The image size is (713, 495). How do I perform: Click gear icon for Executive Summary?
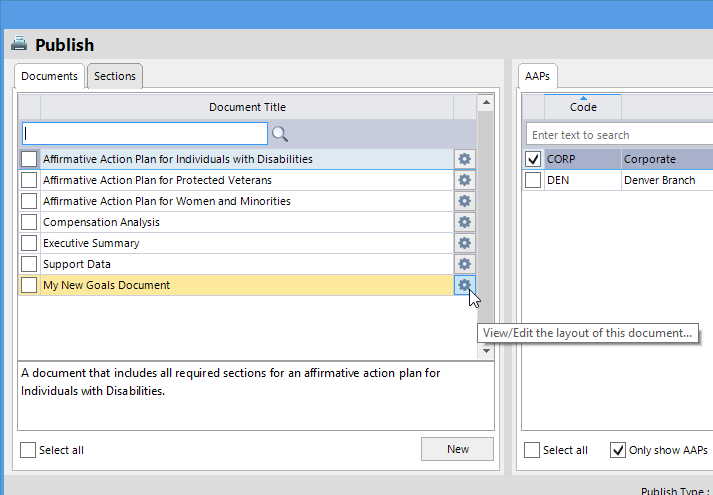pos(464,243)
